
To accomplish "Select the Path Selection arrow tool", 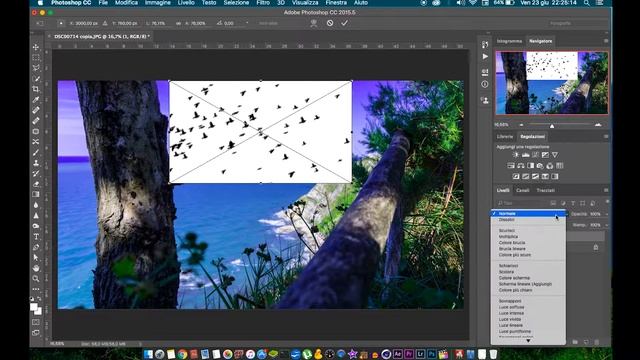I will click(36, 258).
